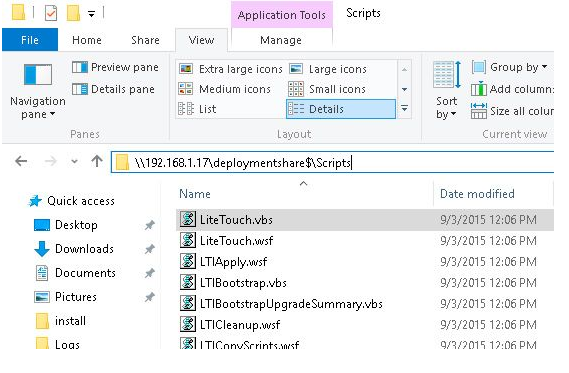
Task: Open the File menu tab
Action: (x=30, y=40)
